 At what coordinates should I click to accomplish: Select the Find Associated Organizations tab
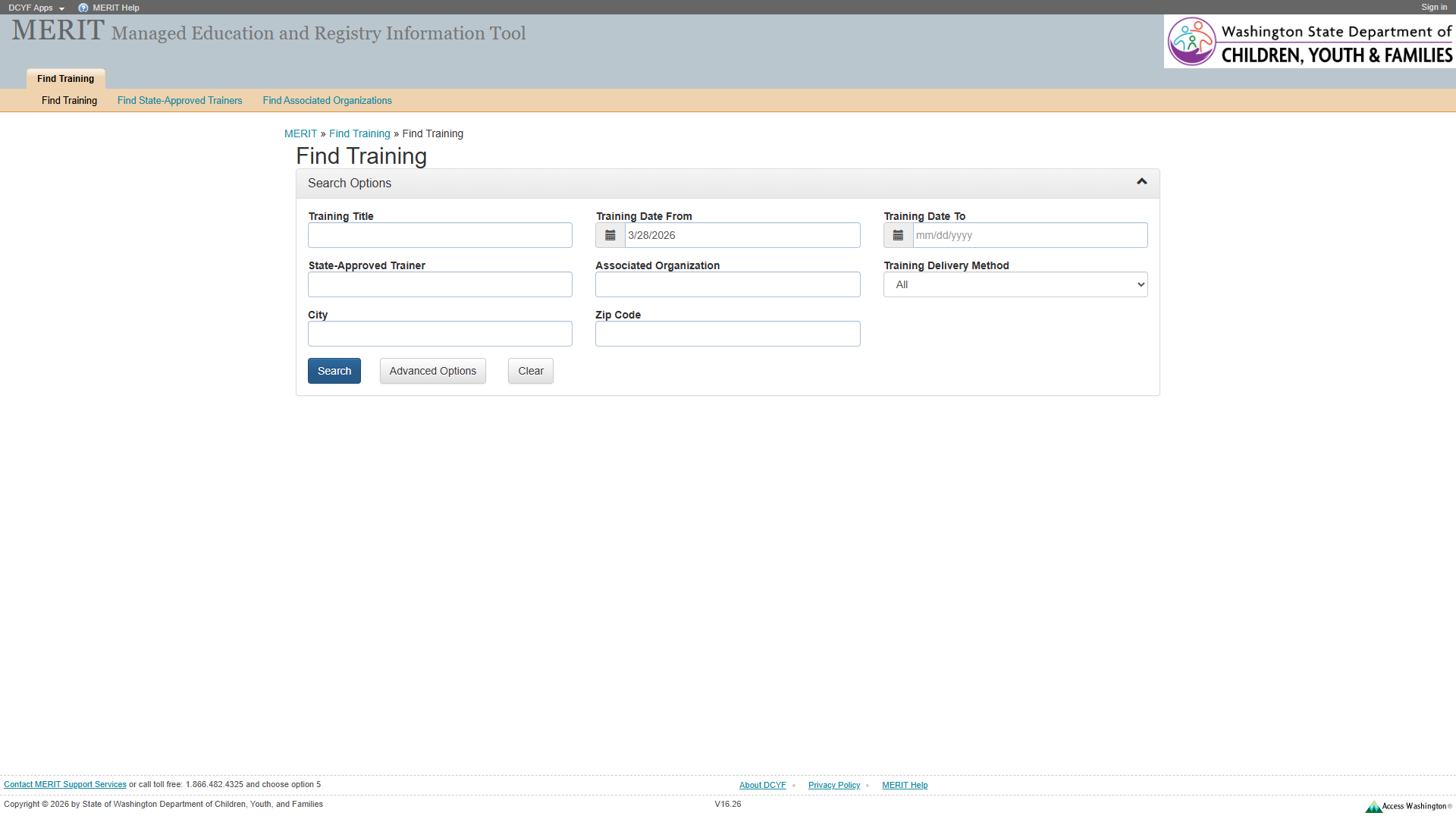tap(327, 100)
